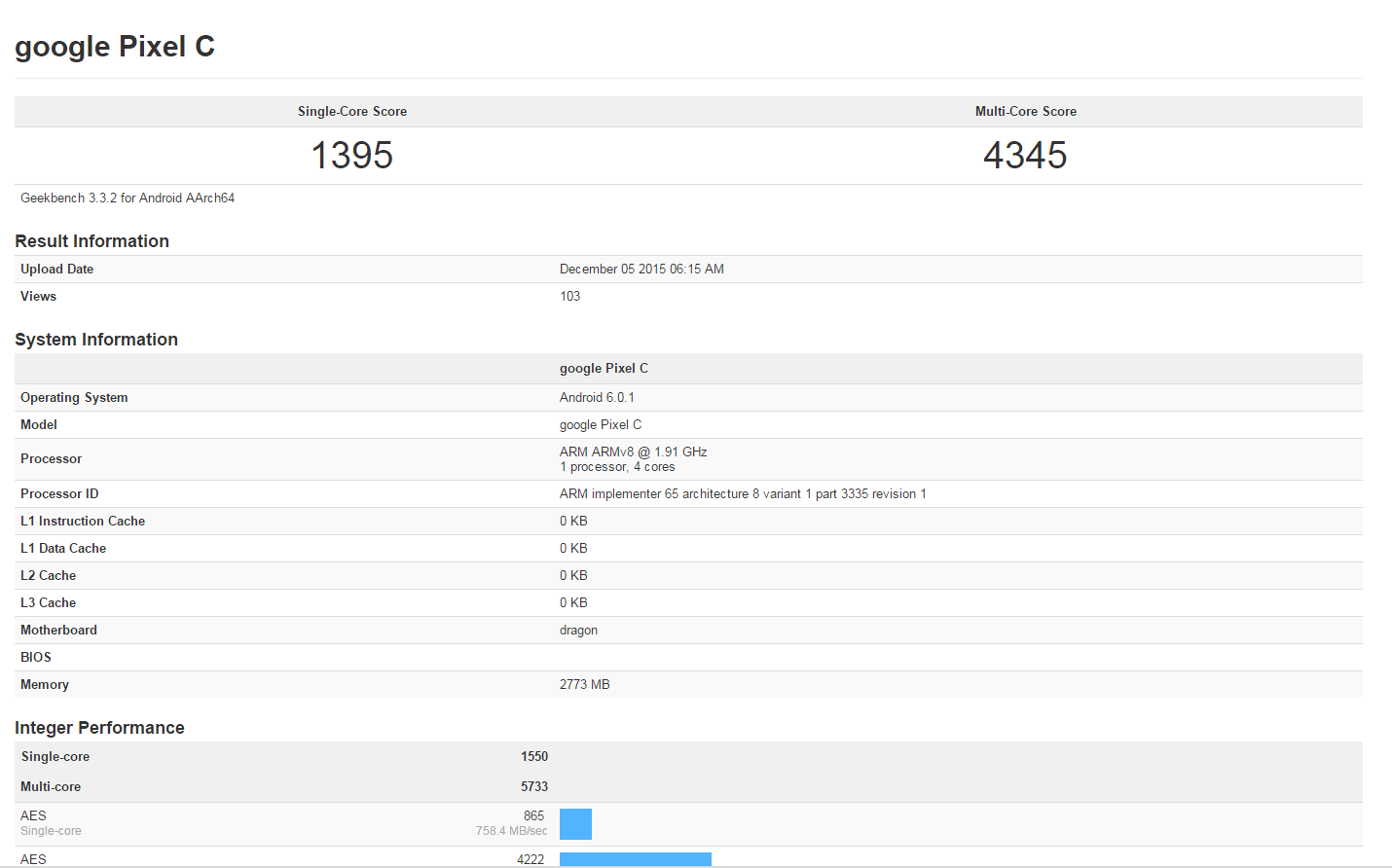
Task: Select the '758.4 MB/sec' throughput value
Action: click(512, 831)
